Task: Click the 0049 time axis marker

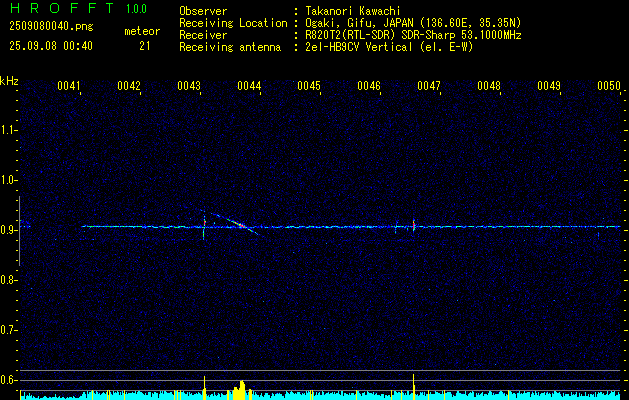Action: [549, 86]
